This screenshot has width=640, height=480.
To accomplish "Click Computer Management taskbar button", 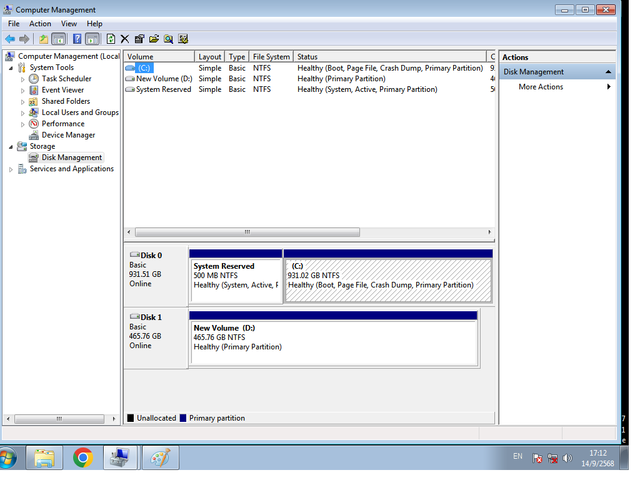I will tap(121, 458).
